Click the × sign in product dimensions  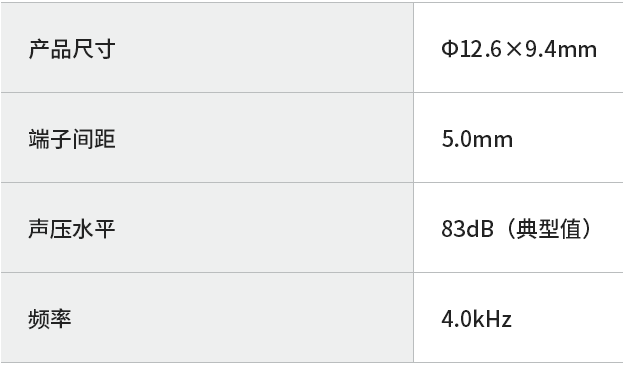coord(515,50)
